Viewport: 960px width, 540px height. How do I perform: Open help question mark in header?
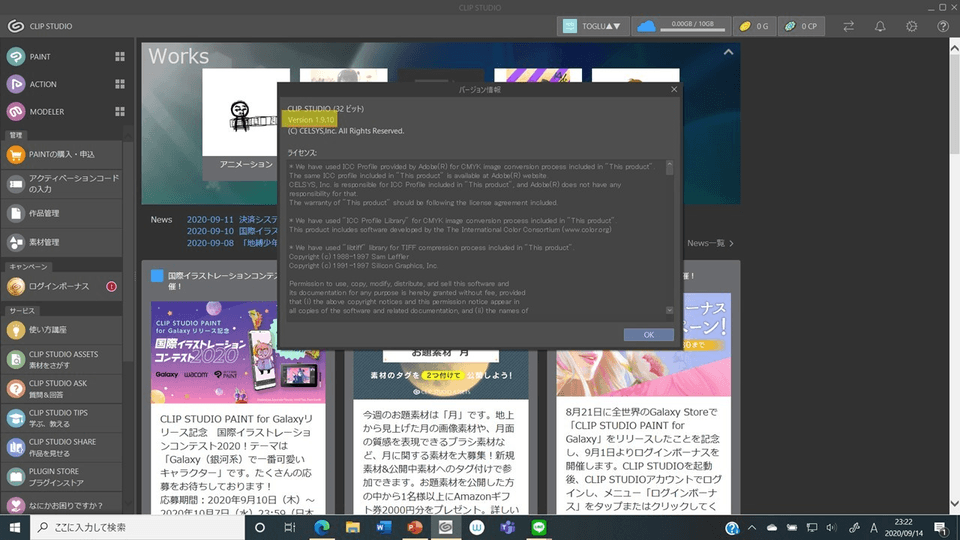[x=943, y=26]
